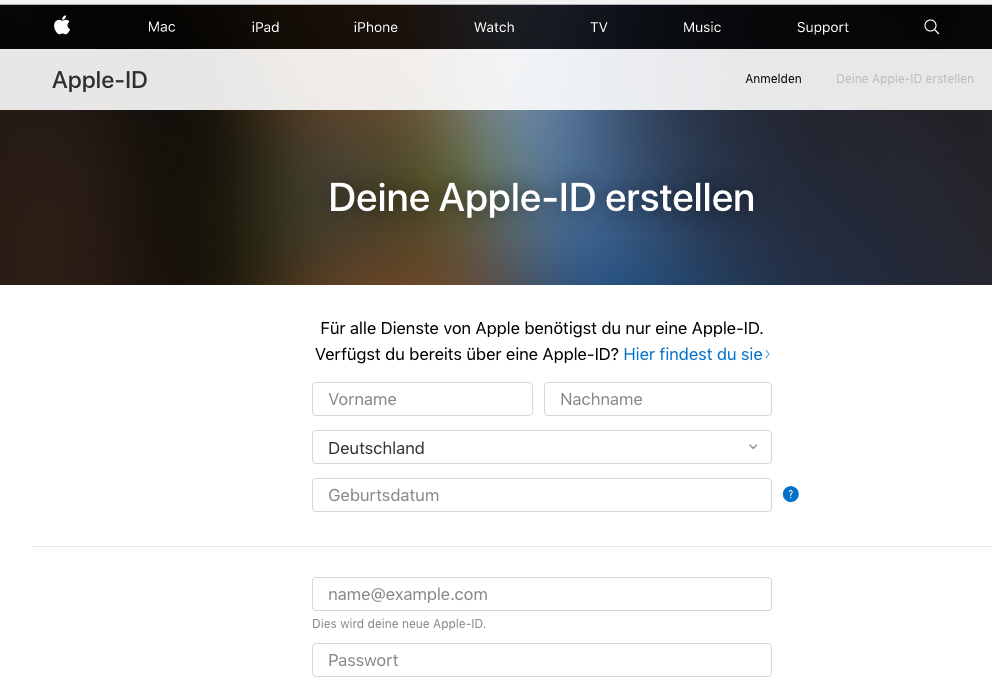Click the Apple-ID title link
The height and width of the screenshot is (691, 992).
coord(100,80)
